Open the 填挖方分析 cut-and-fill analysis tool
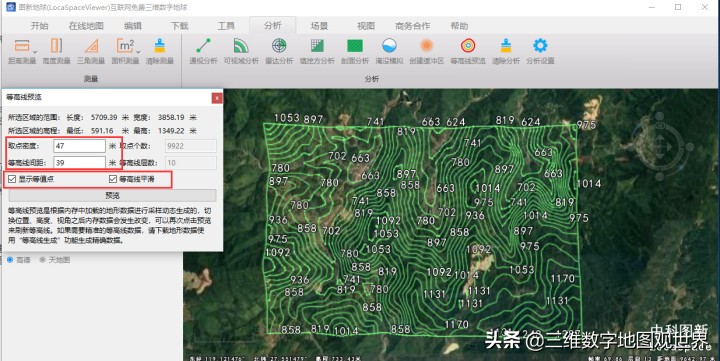 [317, 51]
